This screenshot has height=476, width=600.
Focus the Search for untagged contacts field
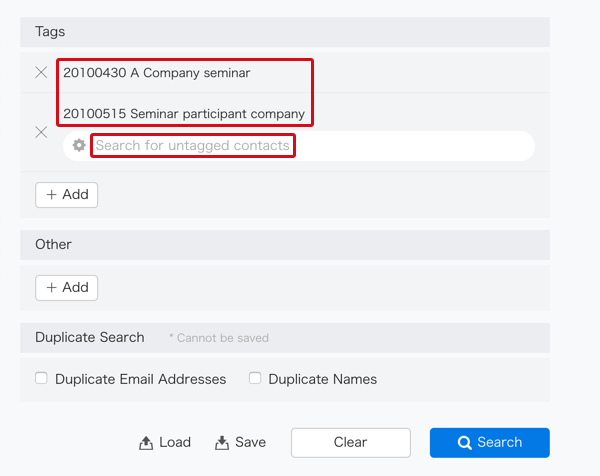pyautogui.click(x=299, y=146)
